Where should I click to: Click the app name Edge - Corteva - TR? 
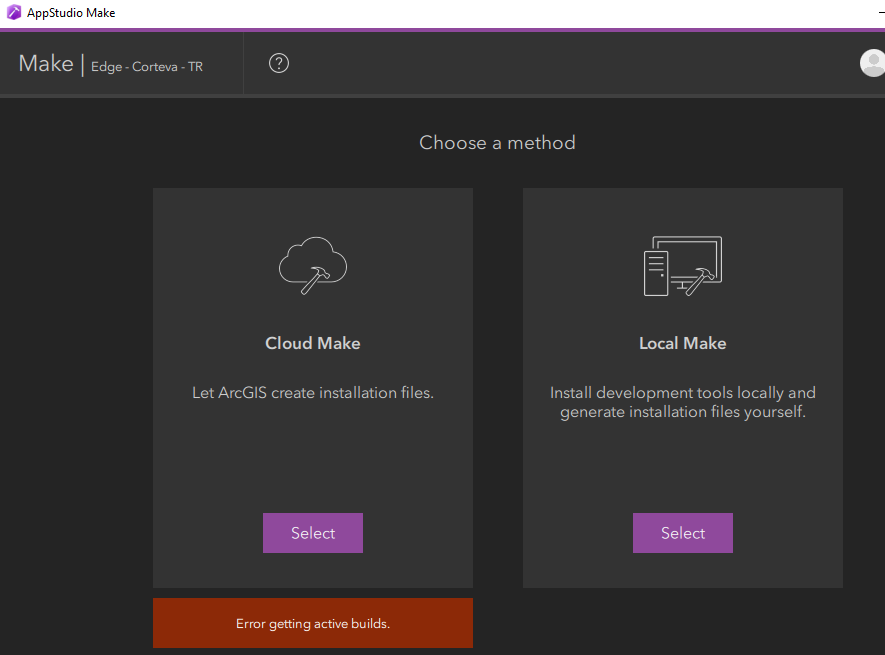pyautogui.click(x=147, y=67)
